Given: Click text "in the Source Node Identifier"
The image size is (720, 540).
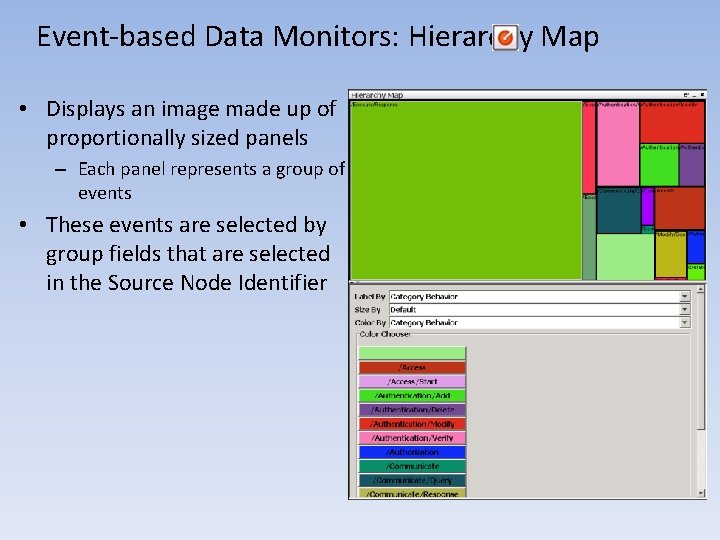Looking at the screenshot, I should click(187, 282).
